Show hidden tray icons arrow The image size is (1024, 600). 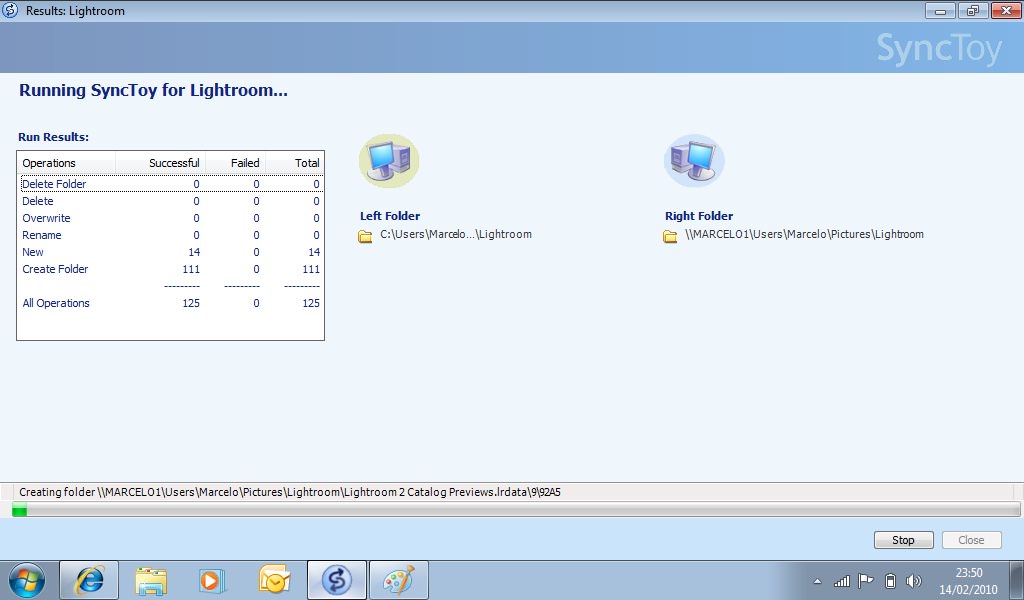tap(817, 581)
